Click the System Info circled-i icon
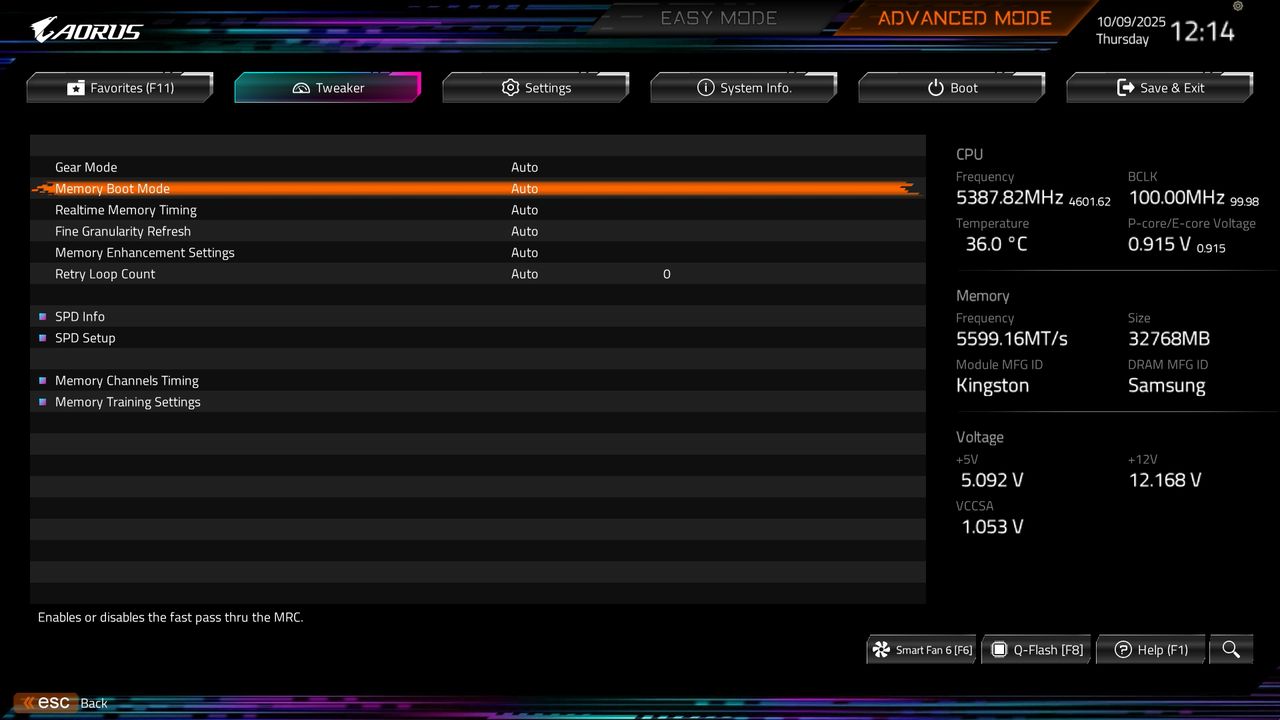The width and height of the screenshot is (1280, 720). click(x=706, y=87)
